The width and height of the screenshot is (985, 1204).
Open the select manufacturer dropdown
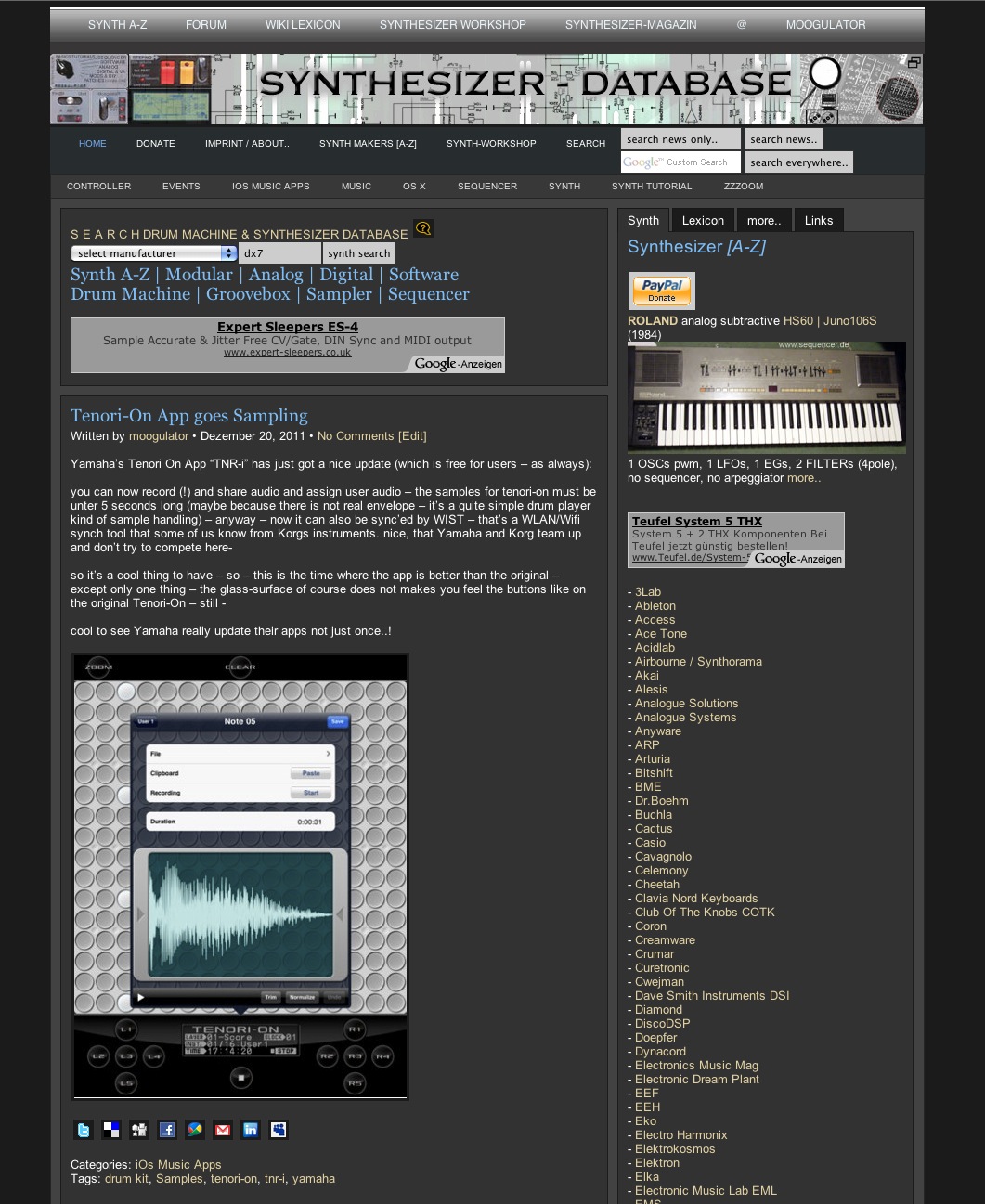(154, 253)
